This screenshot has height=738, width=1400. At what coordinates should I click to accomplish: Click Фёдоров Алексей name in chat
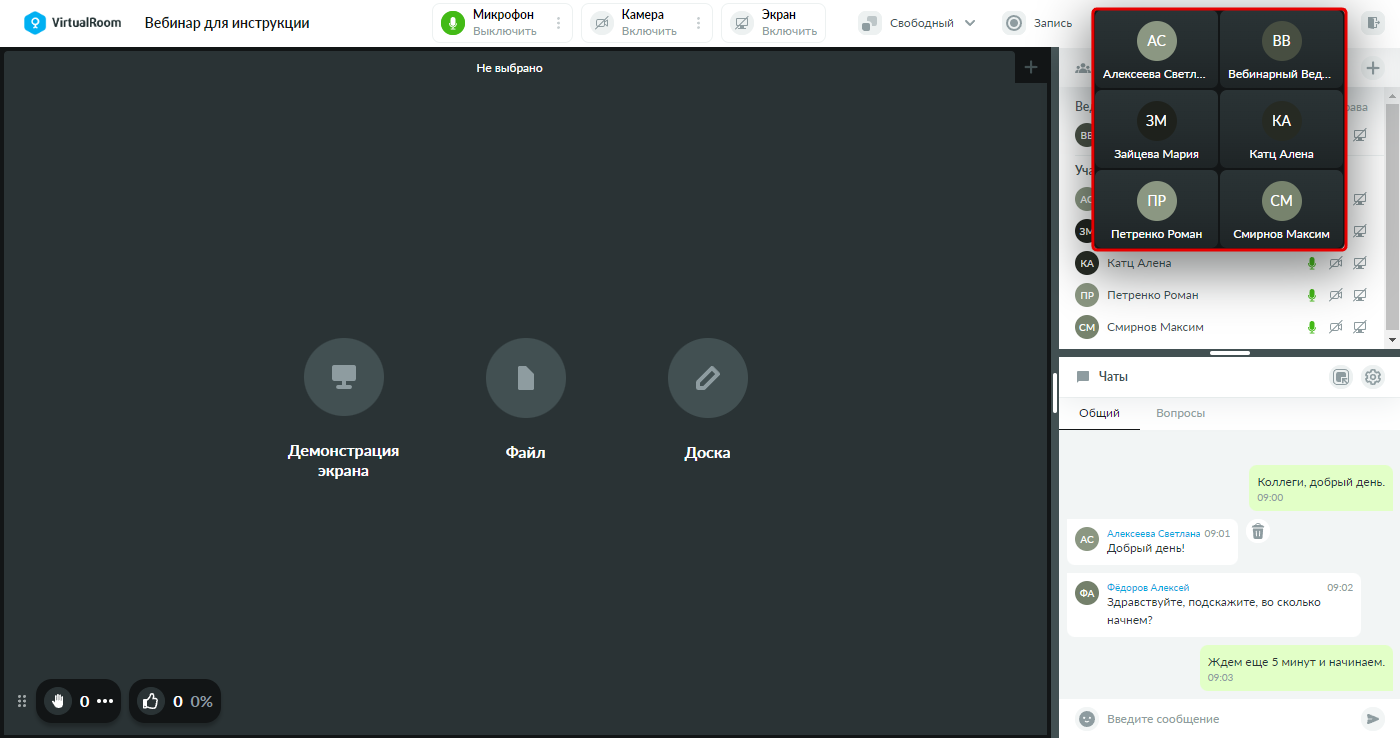coord(1148,588)
